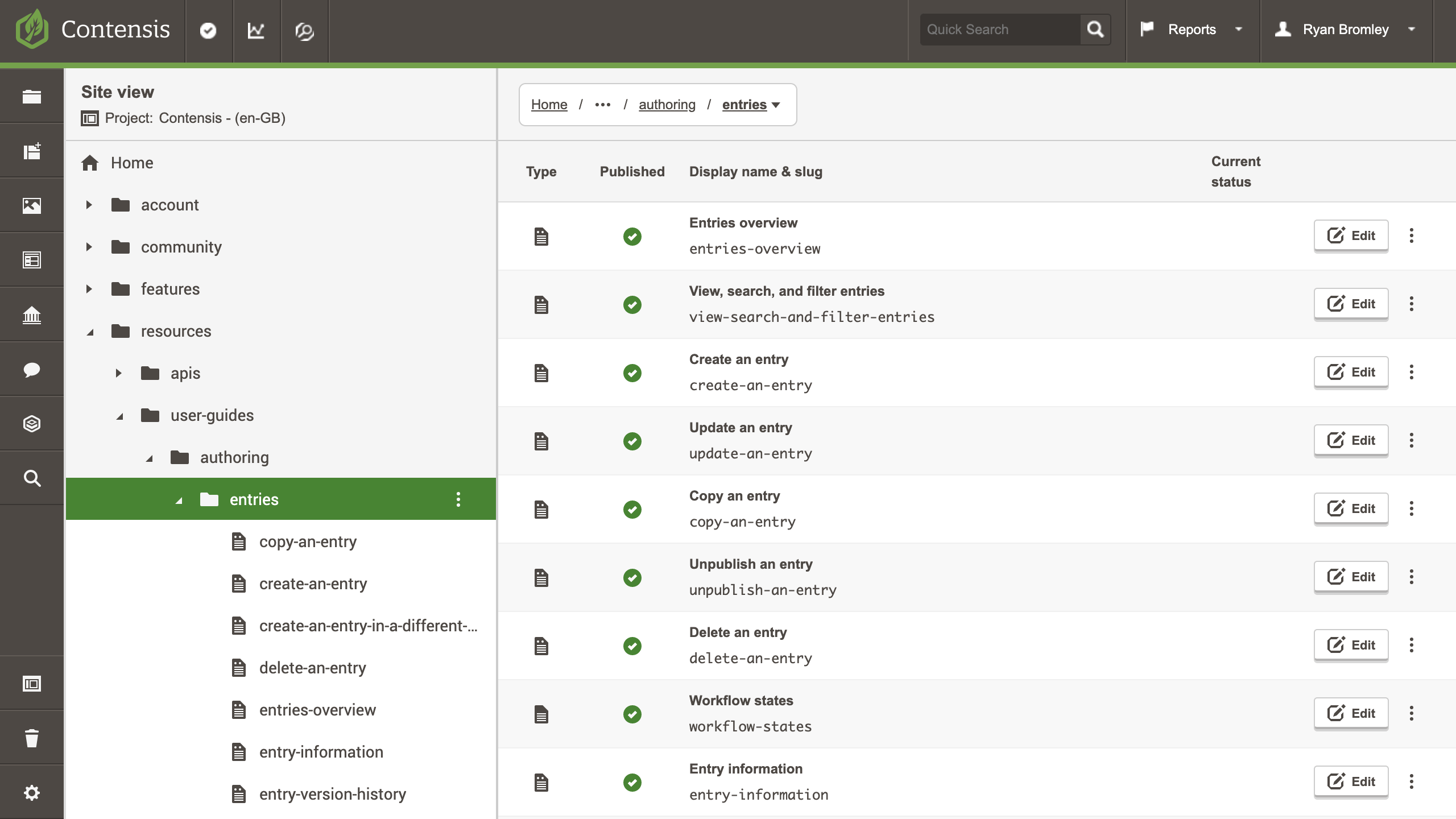Expand the features folder
1456x819 pixels.
pyautogui.click(x=89, y=289)
